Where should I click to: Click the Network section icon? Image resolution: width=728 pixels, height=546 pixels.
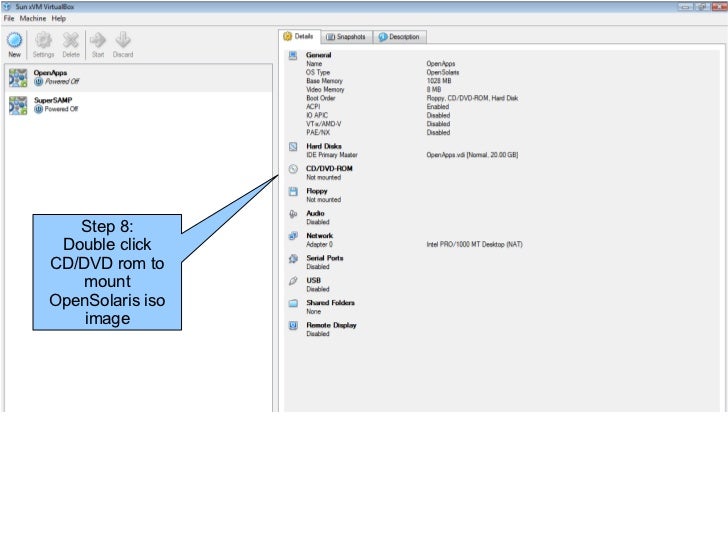click(293, 236)
